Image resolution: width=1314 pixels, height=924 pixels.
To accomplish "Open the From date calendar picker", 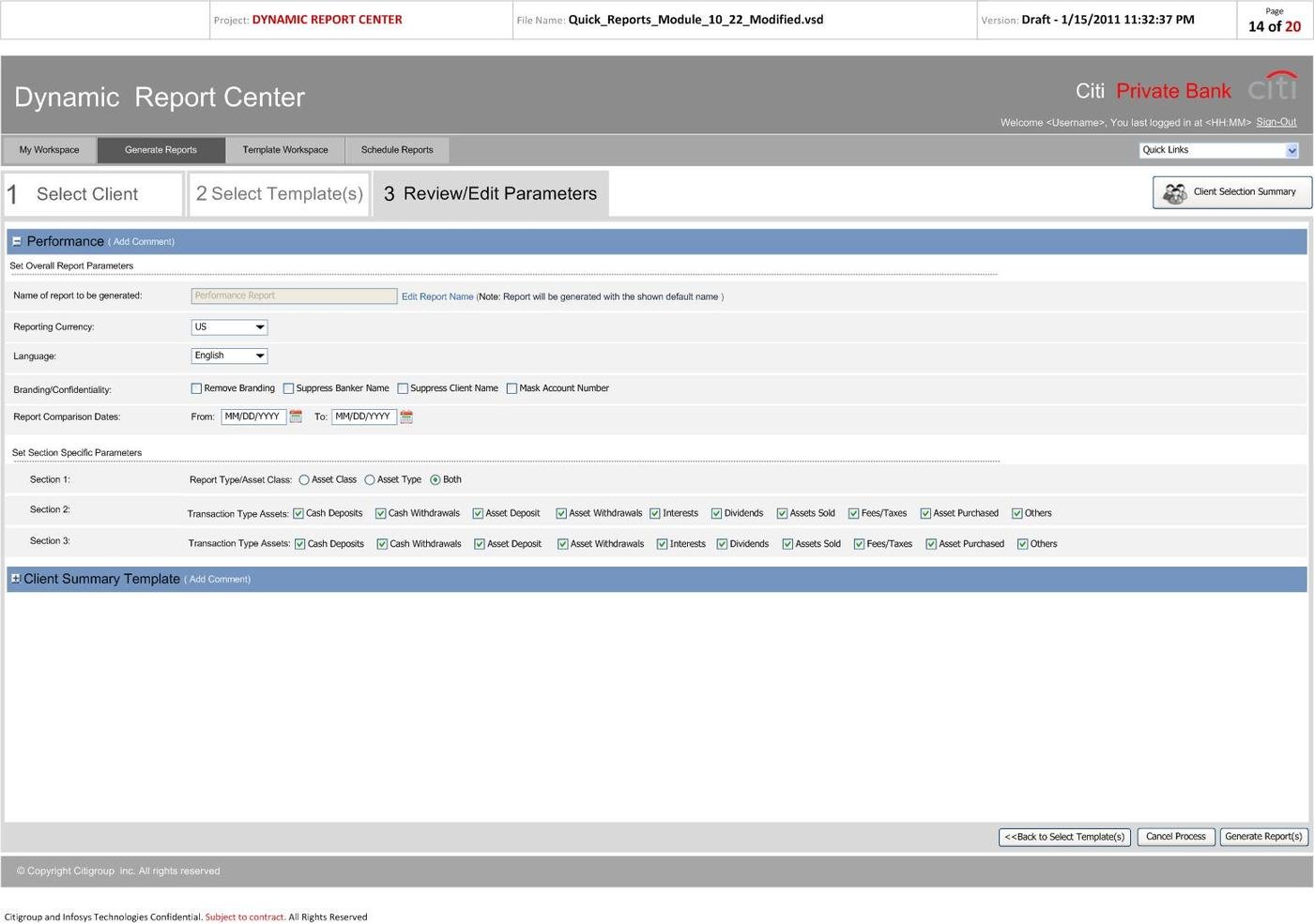I will [x=297, y=417].
